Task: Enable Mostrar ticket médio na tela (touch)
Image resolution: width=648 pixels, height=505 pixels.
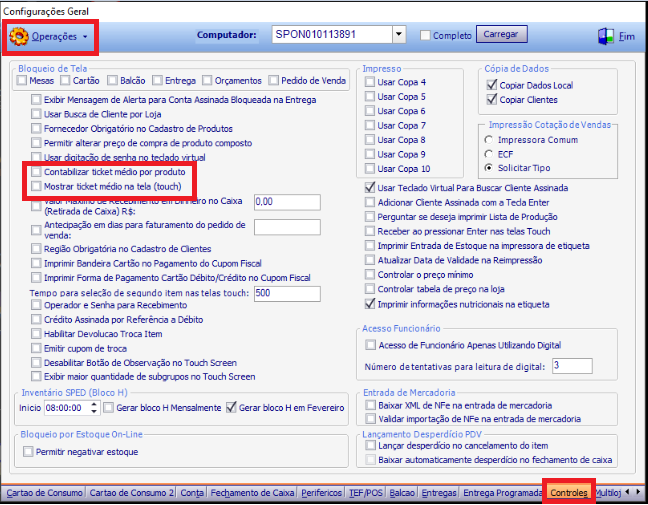Action: pos(36,186)
